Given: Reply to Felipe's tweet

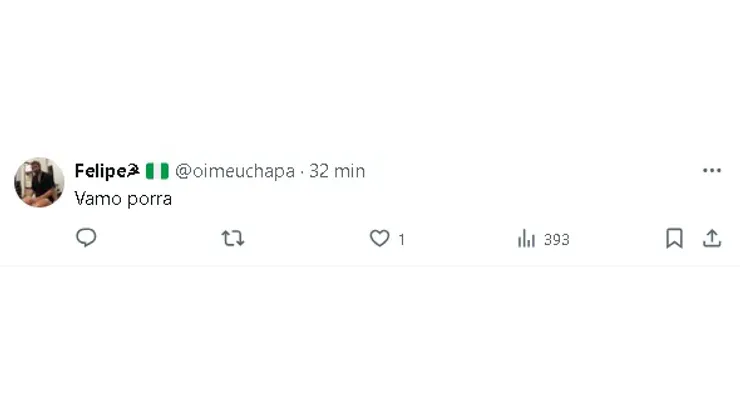Looking at the screenshot, I should [x=87, y=238].
